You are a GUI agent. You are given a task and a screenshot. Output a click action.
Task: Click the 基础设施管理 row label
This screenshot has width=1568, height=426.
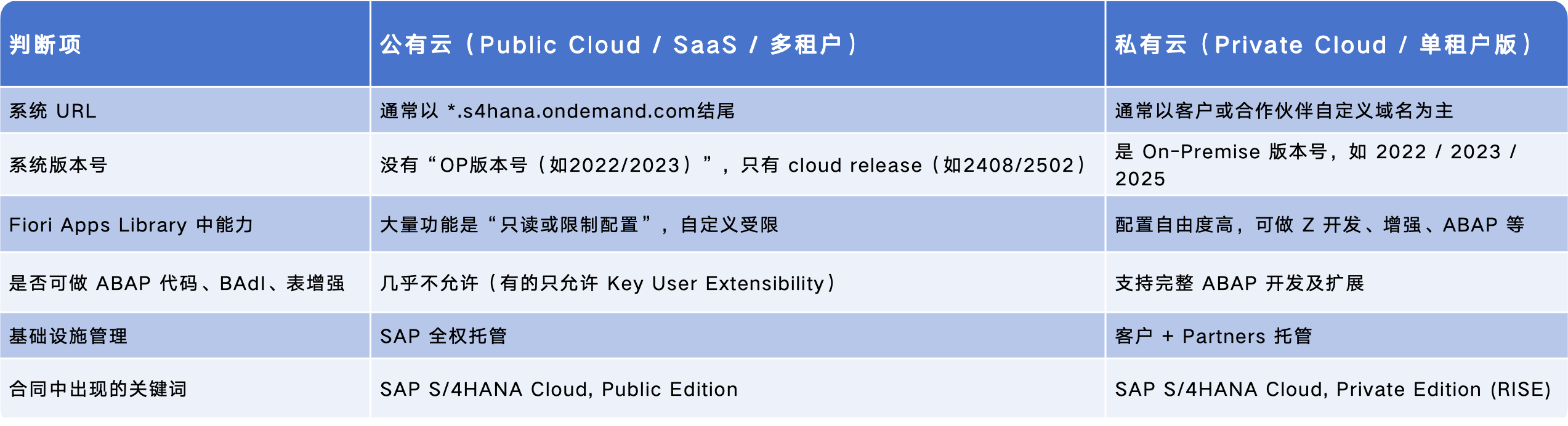pos(68,336)
